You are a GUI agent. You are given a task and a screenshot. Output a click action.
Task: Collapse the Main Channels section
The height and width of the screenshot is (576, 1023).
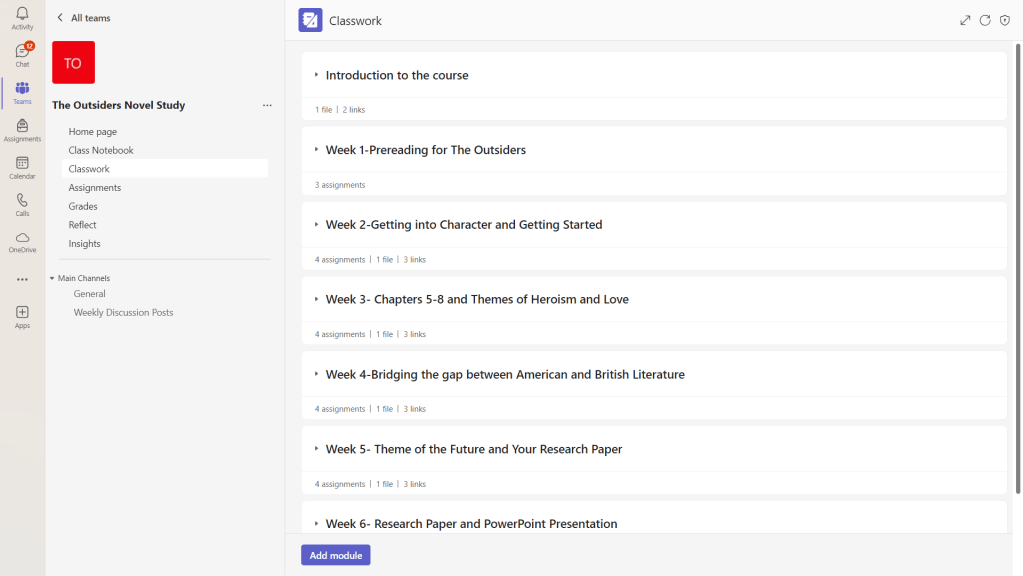coord(52,278)
